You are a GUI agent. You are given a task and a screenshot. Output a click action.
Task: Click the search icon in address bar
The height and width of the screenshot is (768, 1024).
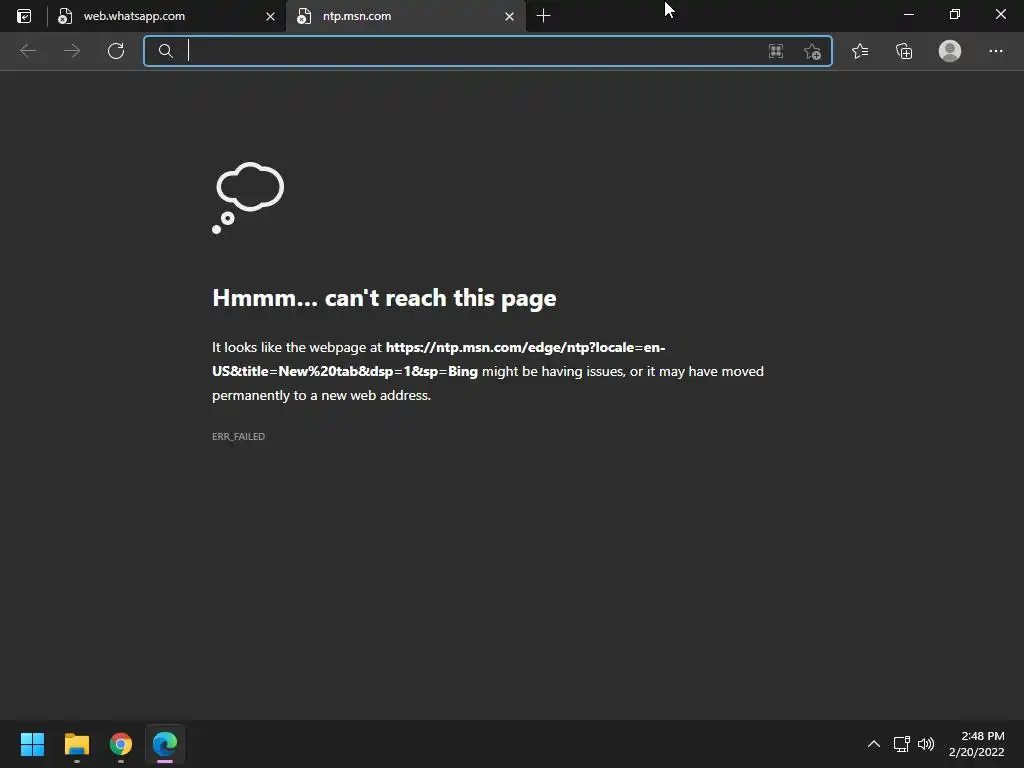click(x=166, y=51)
